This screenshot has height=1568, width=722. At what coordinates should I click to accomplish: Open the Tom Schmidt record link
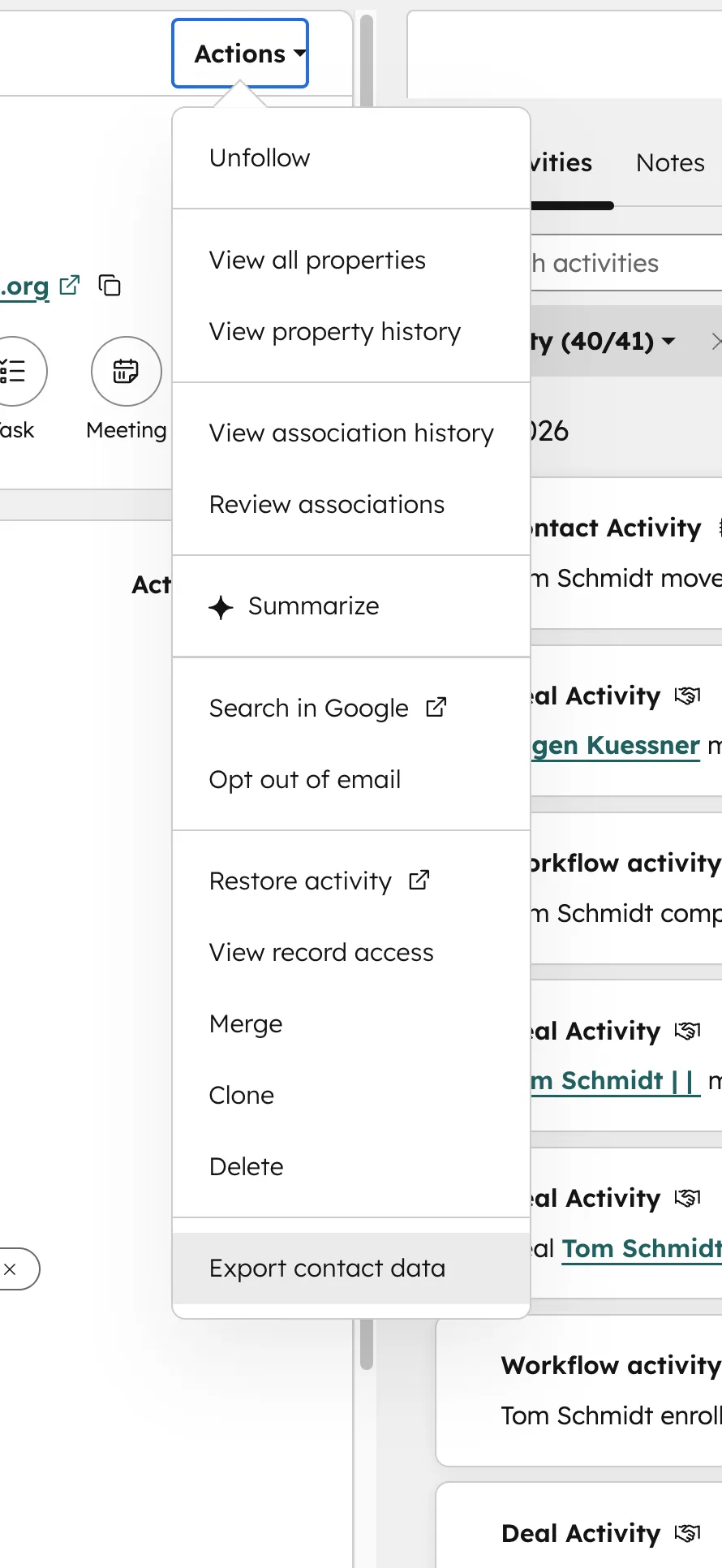[x=640, y=1248]
